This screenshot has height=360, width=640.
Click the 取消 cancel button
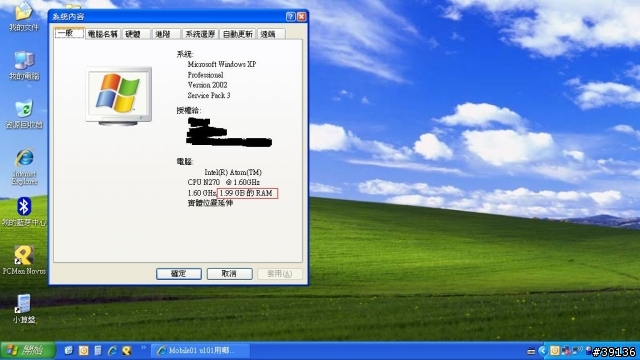(x=229, y=273)
